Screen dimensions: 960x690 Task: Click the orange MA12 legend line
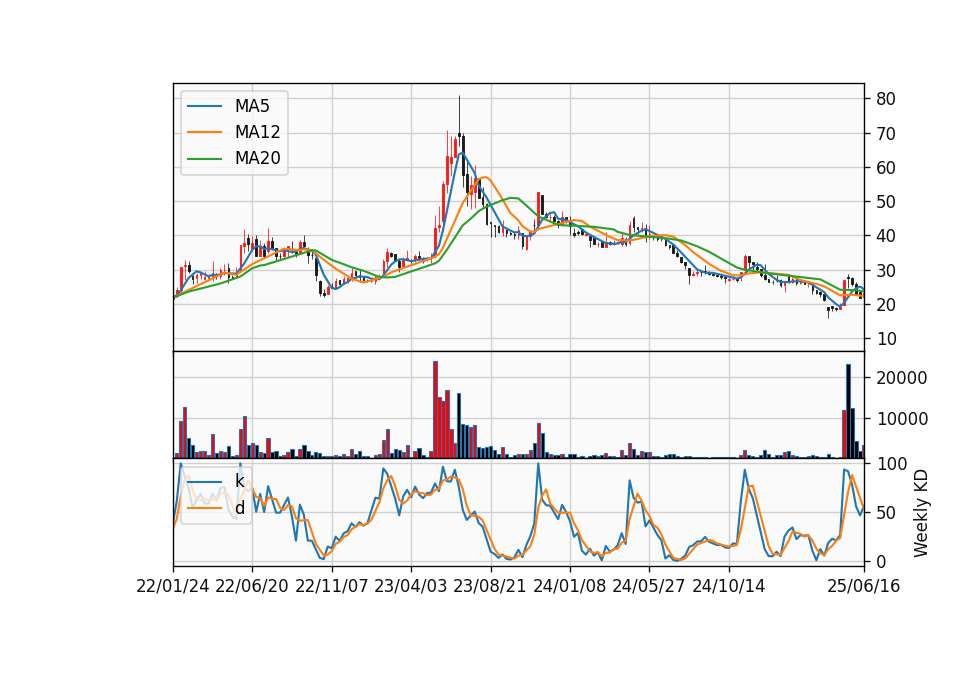[x=204, y=132]
